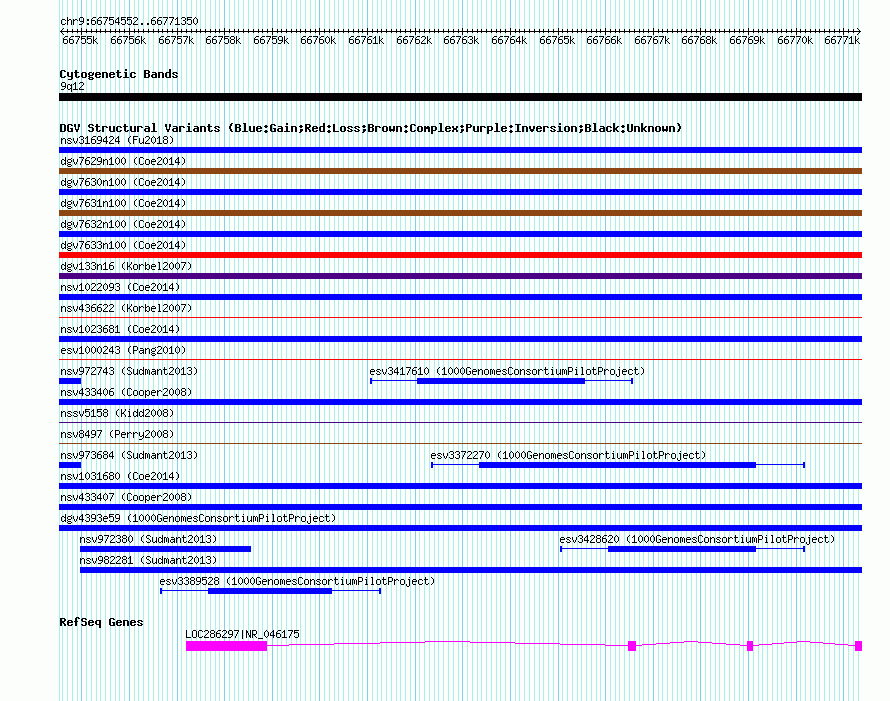Click the 66771k ruler position
Image resolution: width=890 pixels, height=701 pixels.
[x=842, y=40]
